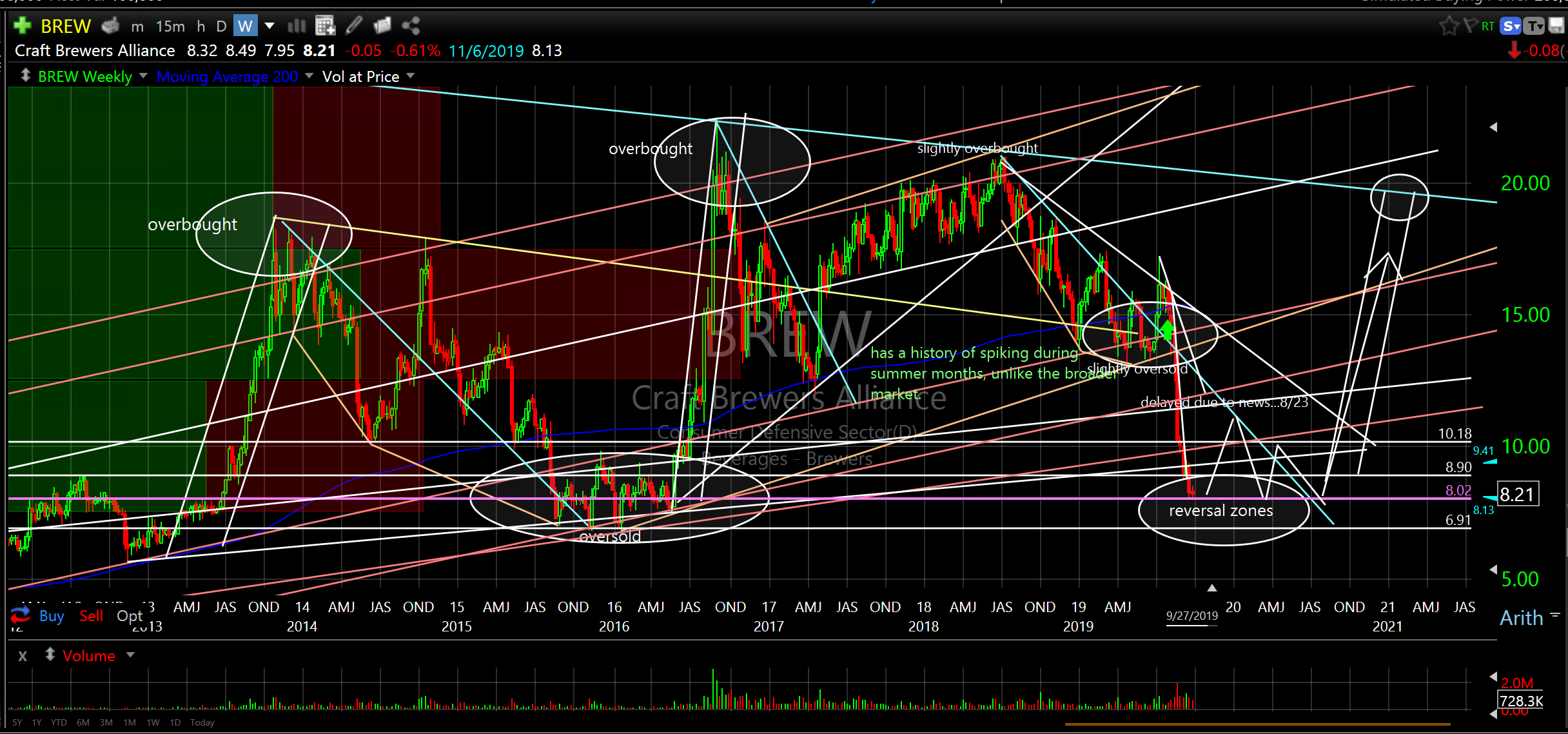Screen dimensions: 1568x734
Task: Toggle the Arith scale setting
Action: click(x=1521, y=618)
